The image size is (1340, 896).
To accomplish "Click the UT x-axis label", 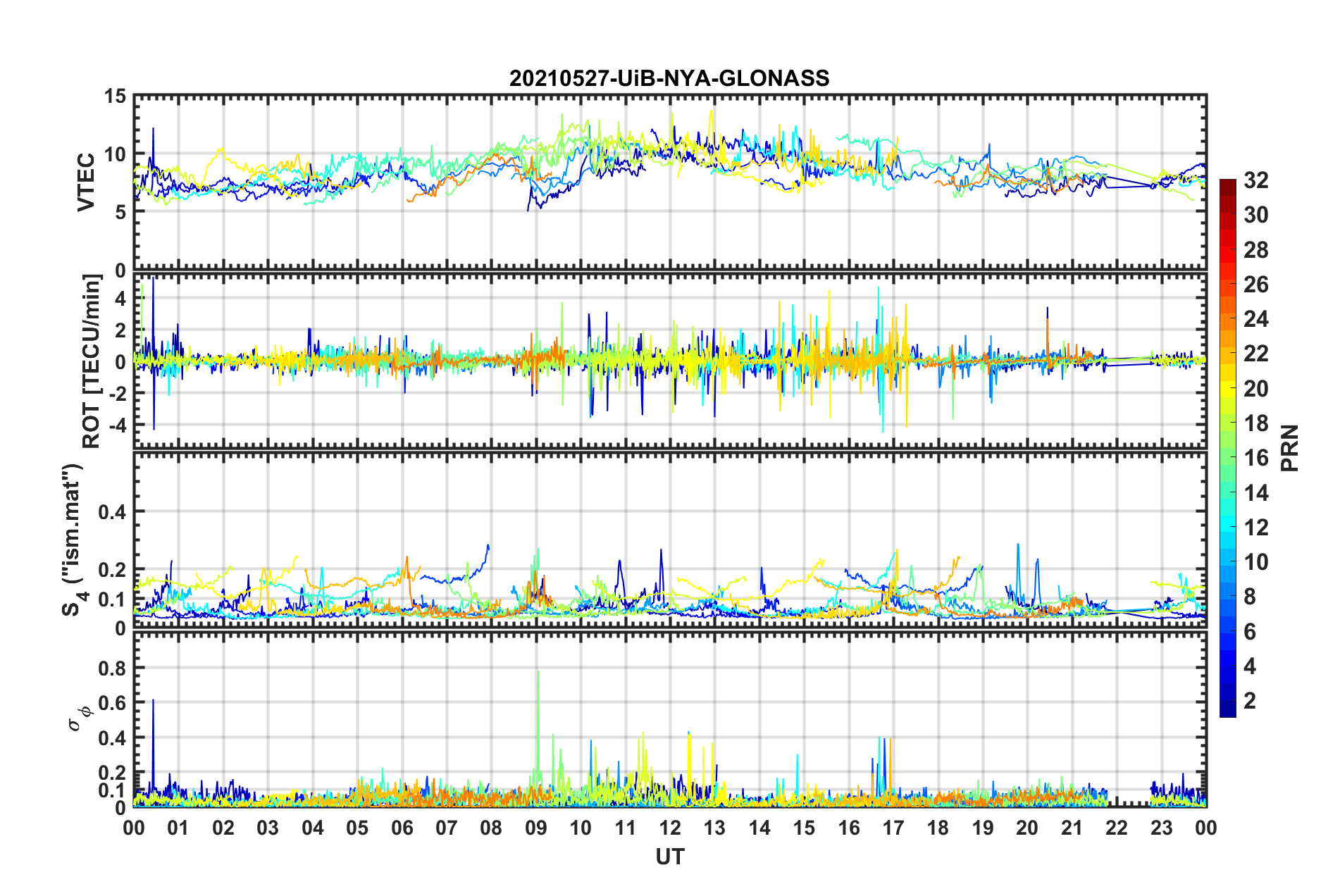I will 669,857.
